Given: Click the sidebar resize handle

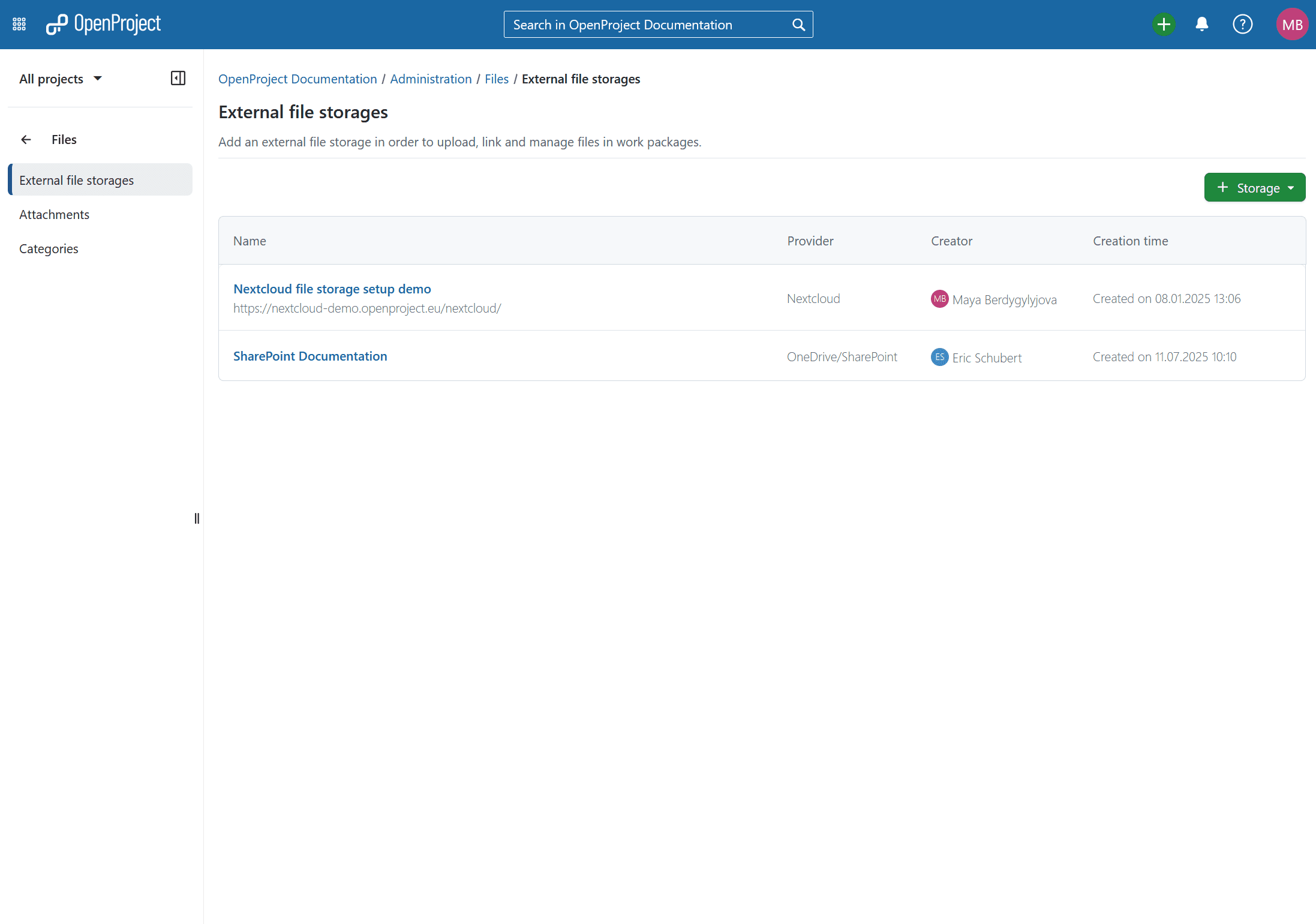Looking at the screenshot, I should point(197,518).
